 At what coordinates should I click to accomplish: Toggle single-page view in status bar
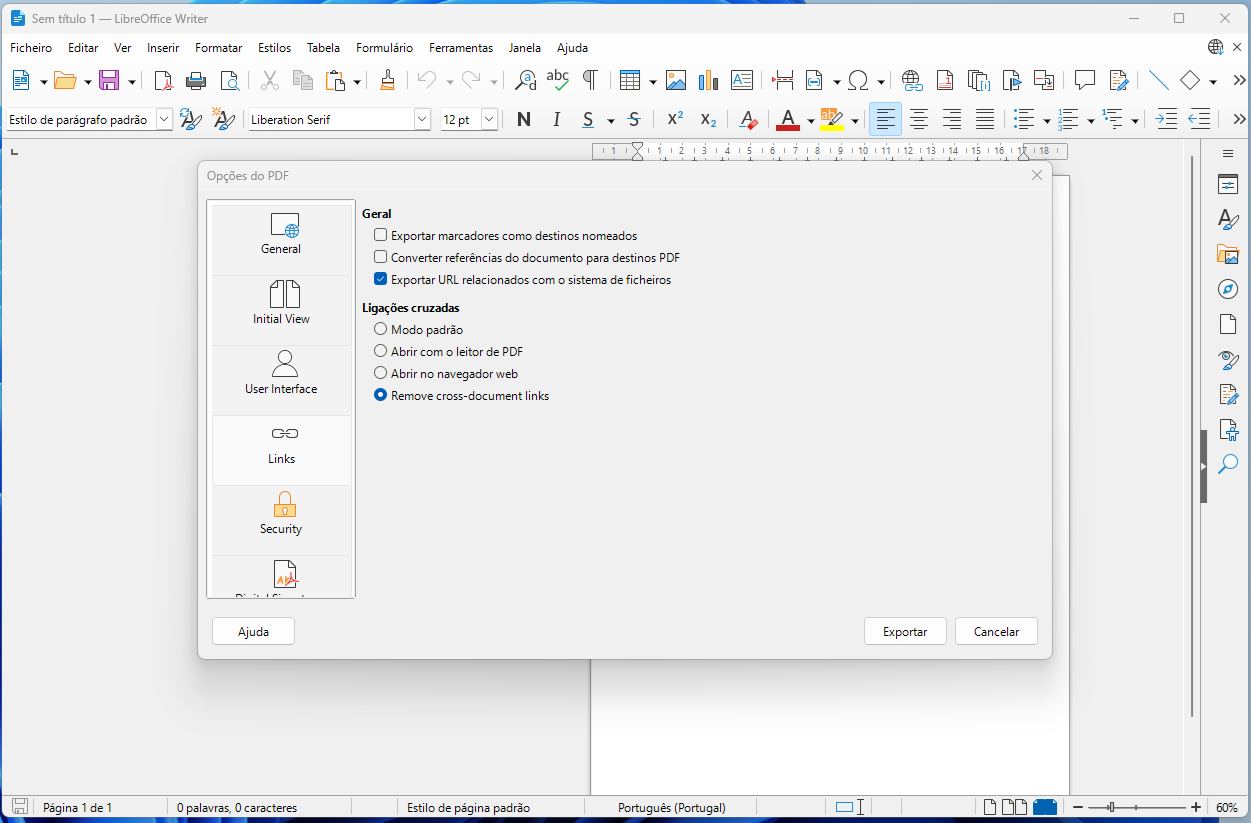[990, 807]
